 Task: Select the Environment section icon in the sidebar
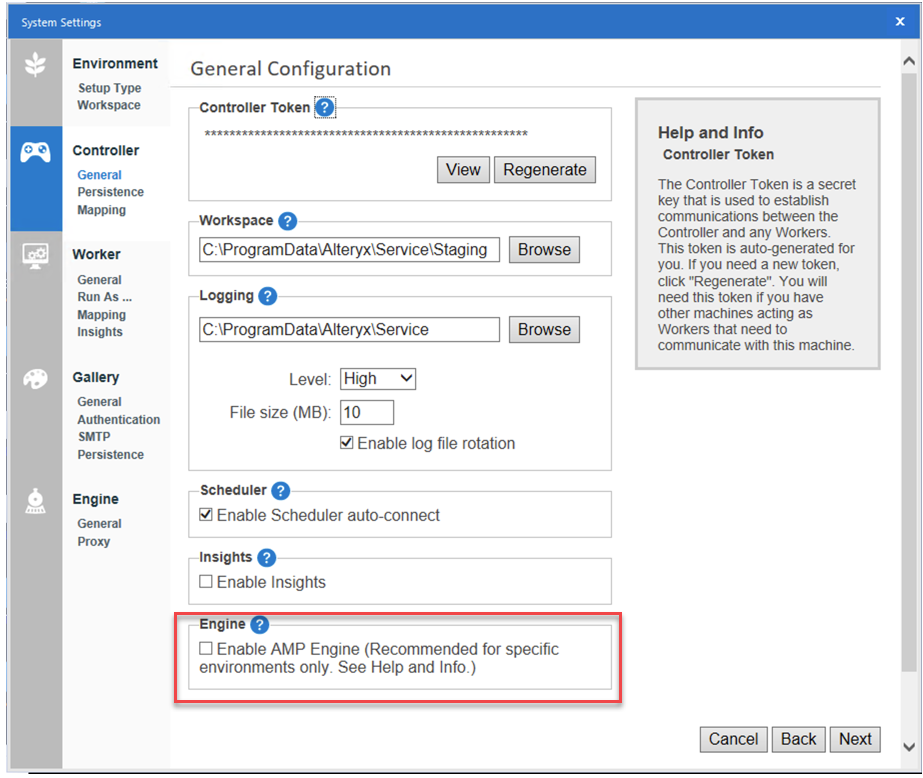[x=34, y=62]
